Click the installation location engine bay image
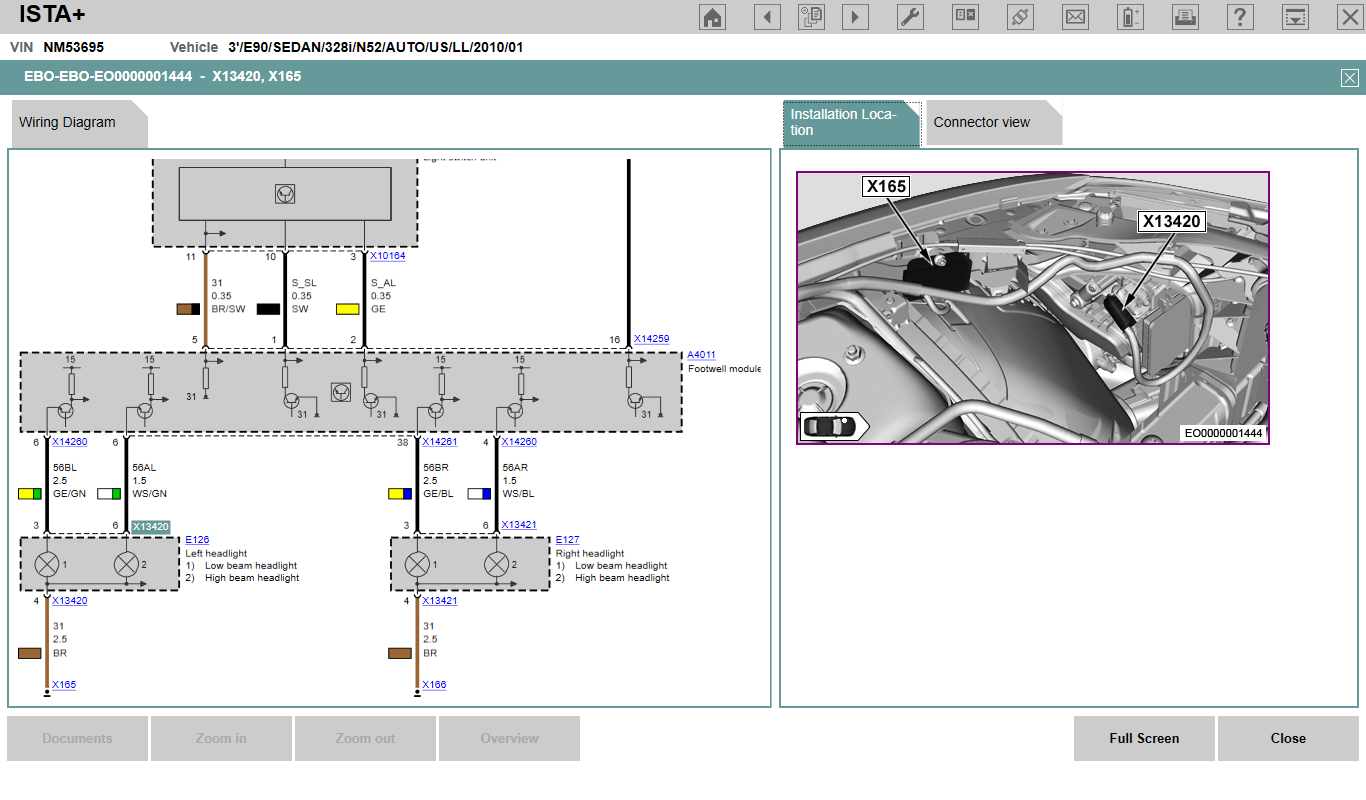This screenshot has height=800, width=1366. point(1032,308)
